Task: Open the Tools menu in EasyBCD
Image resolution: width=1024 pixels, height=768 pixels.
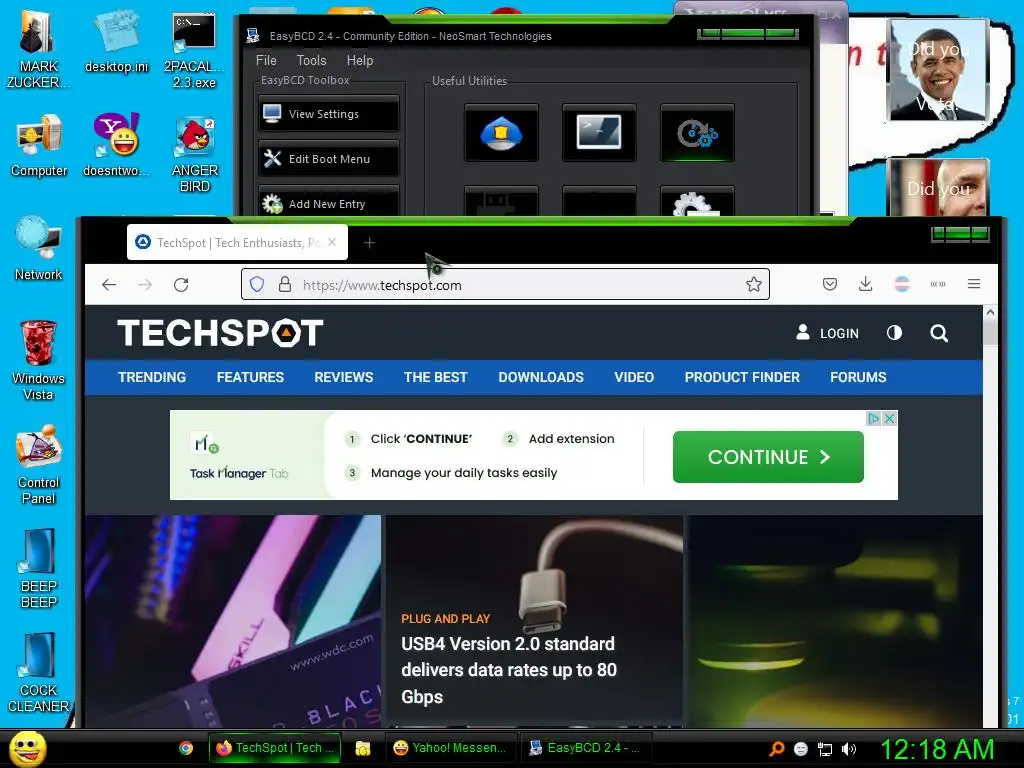Action: click(311, 60)
